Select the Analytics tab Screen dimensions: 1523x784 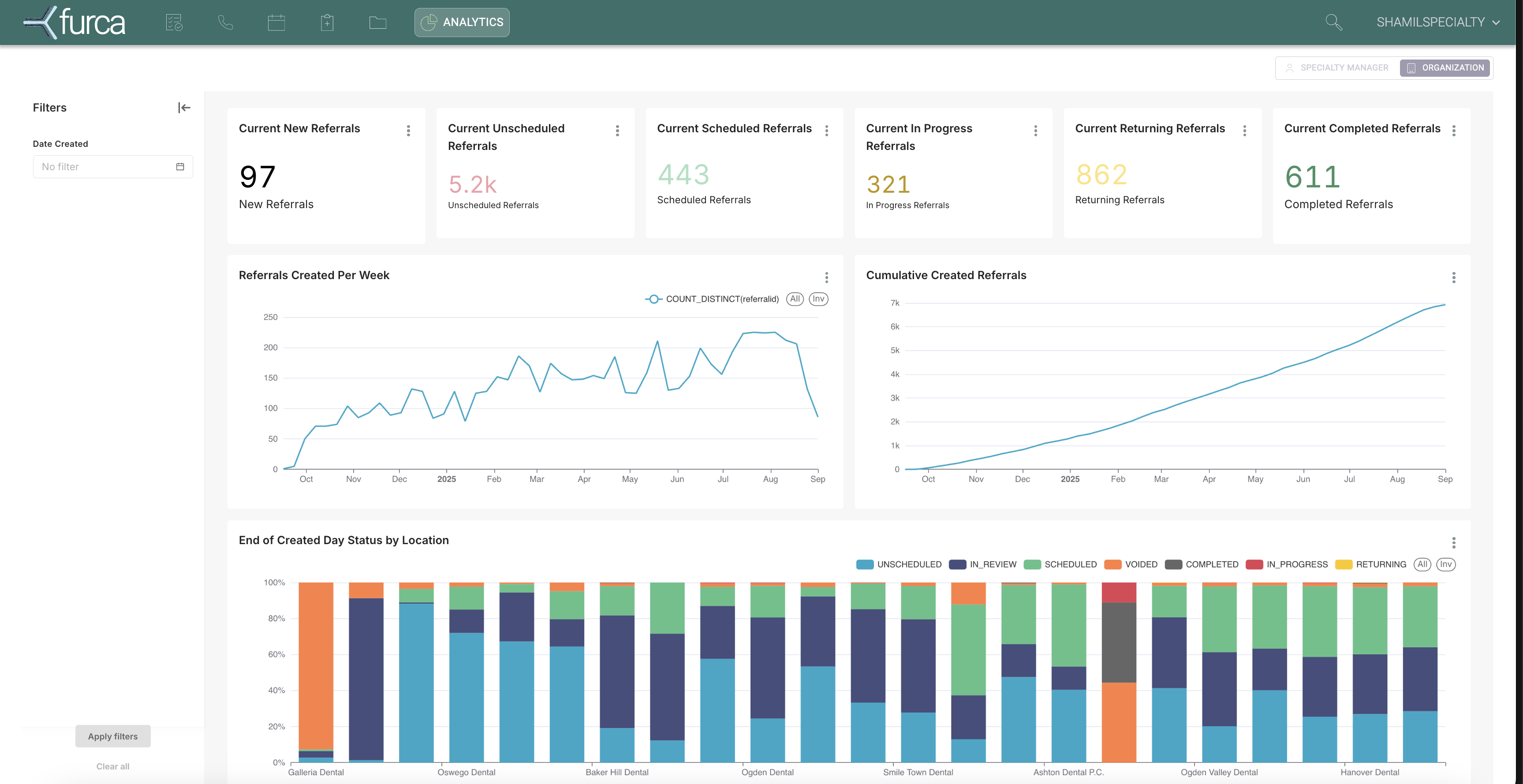[x=462, y=22]
